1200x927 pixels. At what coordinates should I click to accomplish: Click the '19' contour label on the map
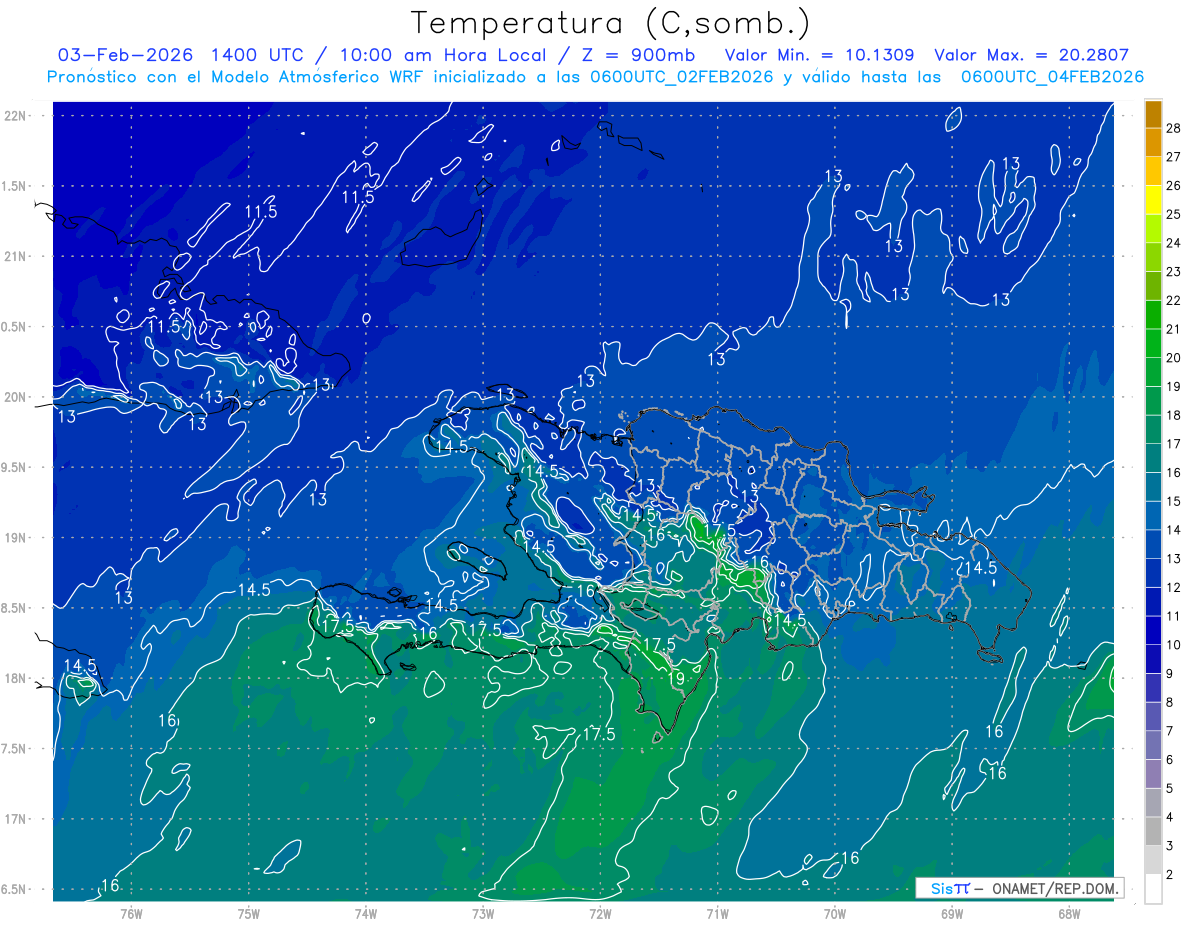coord(677,678)
